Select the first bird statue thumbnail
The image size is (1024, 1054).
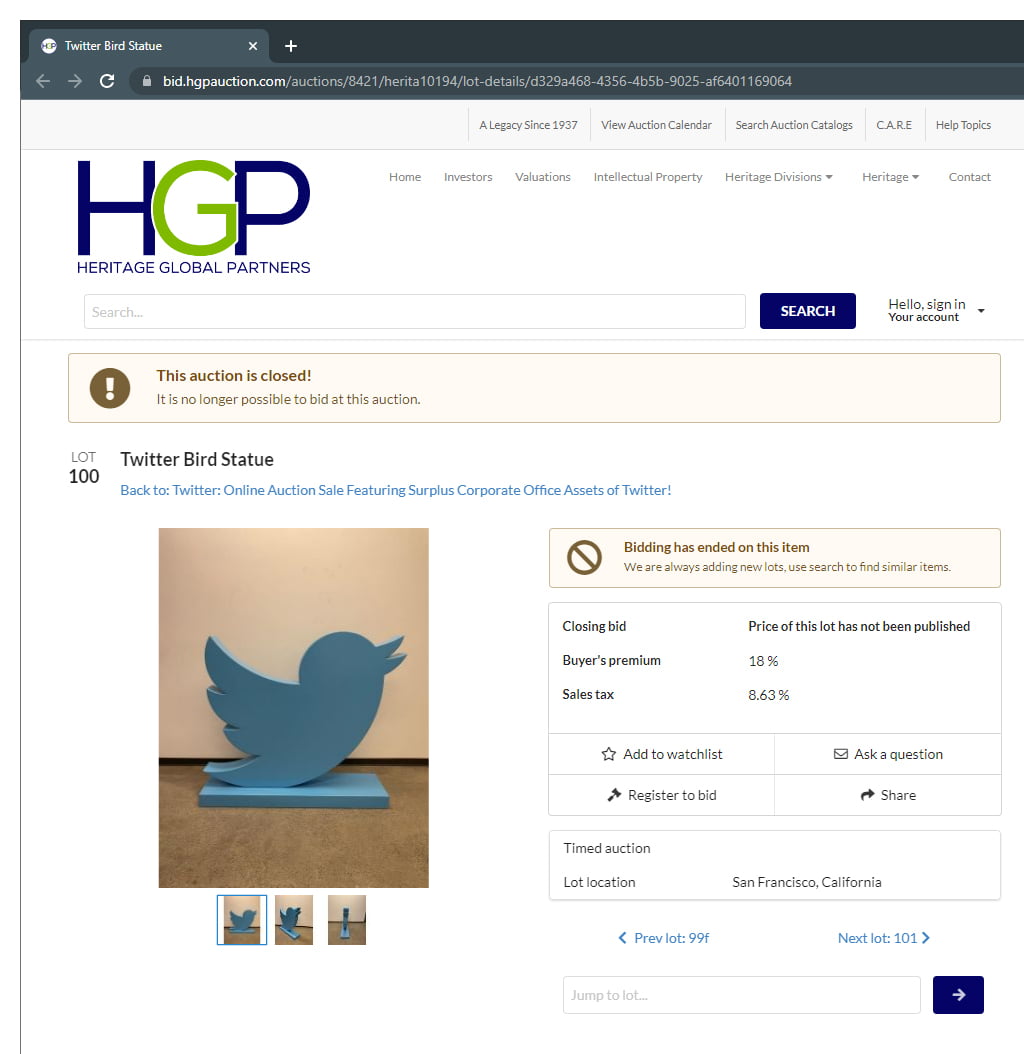242,920
